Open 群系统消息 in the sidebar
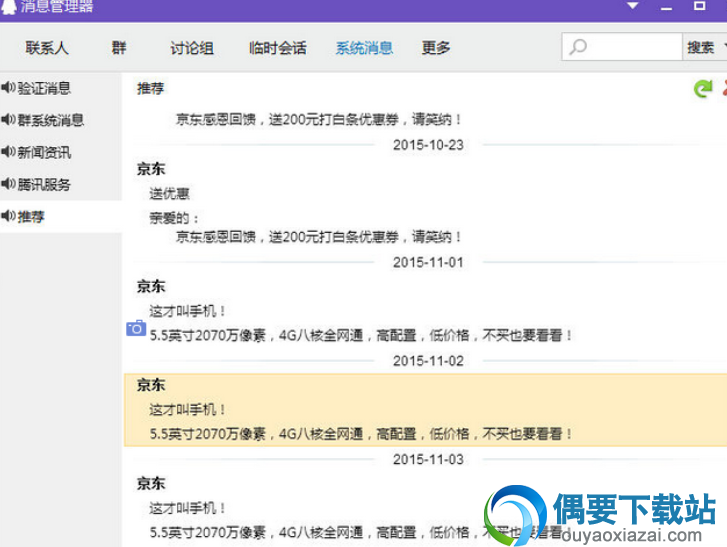 pos(61,120)
